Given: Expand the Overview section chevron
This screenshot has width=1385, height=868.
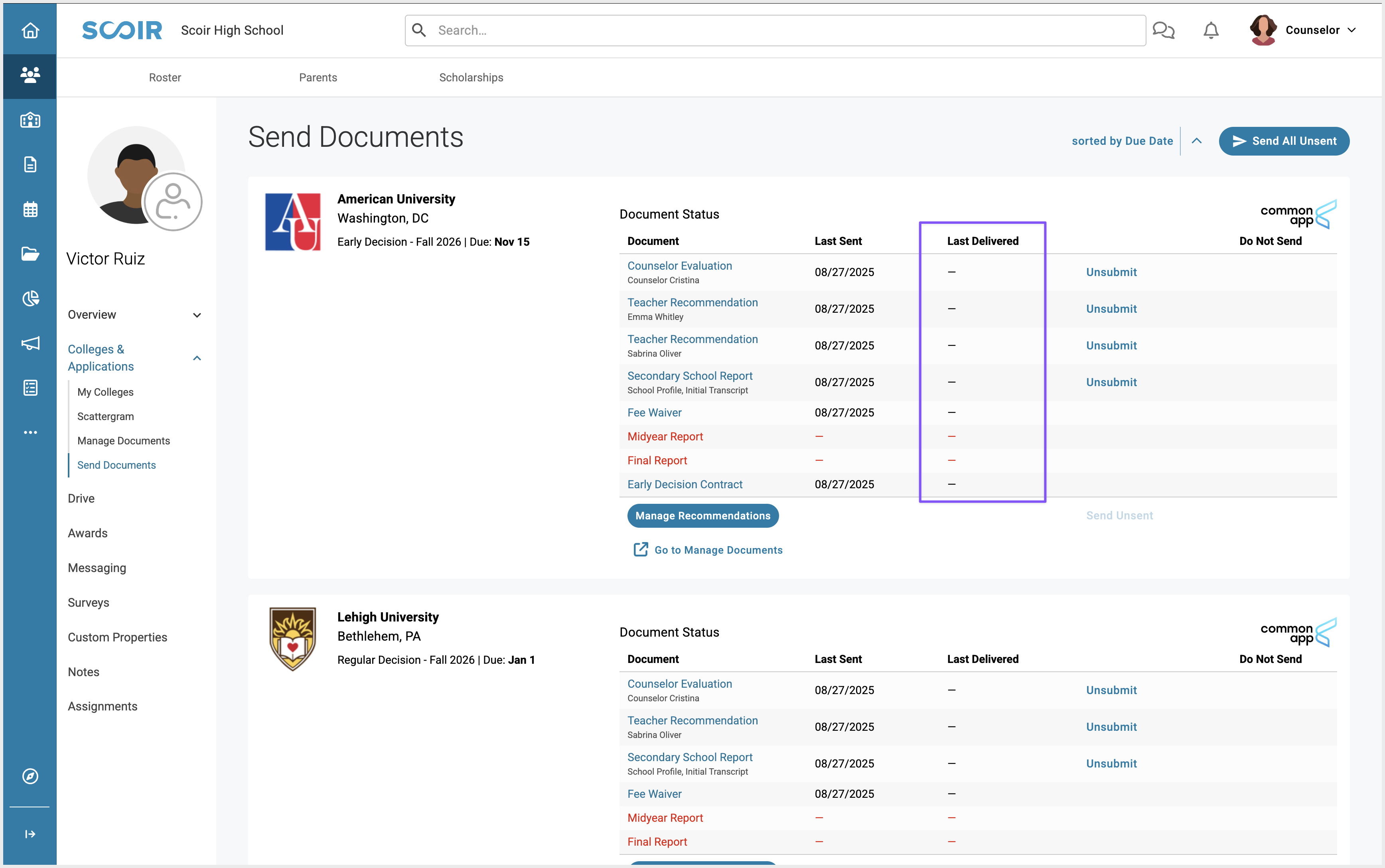Looking at the screenshot, I should coord(197,315).
